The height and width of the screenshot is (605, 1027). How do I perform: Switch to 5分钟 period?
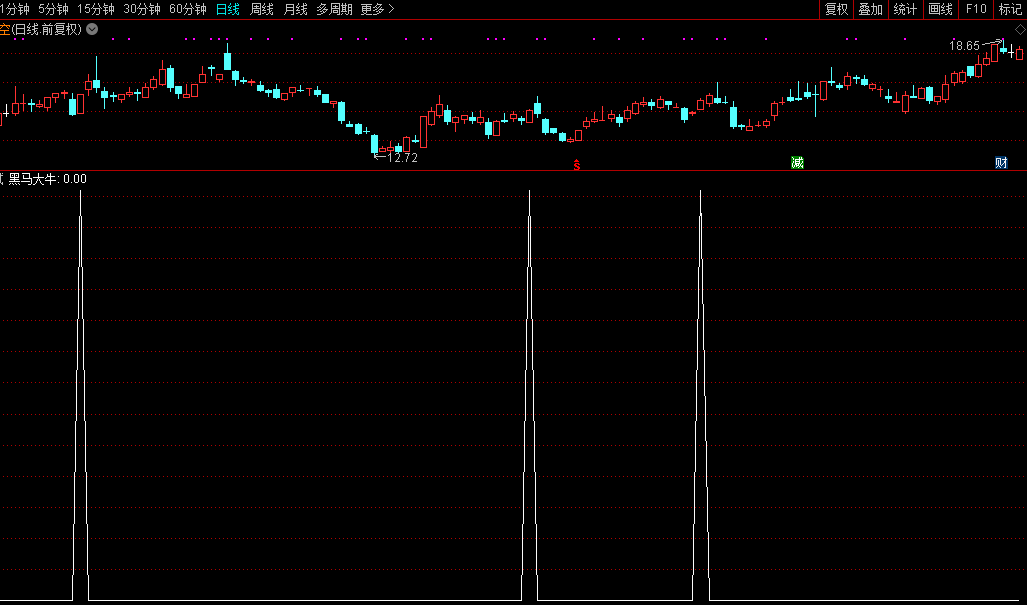click(x=53, y=9)
